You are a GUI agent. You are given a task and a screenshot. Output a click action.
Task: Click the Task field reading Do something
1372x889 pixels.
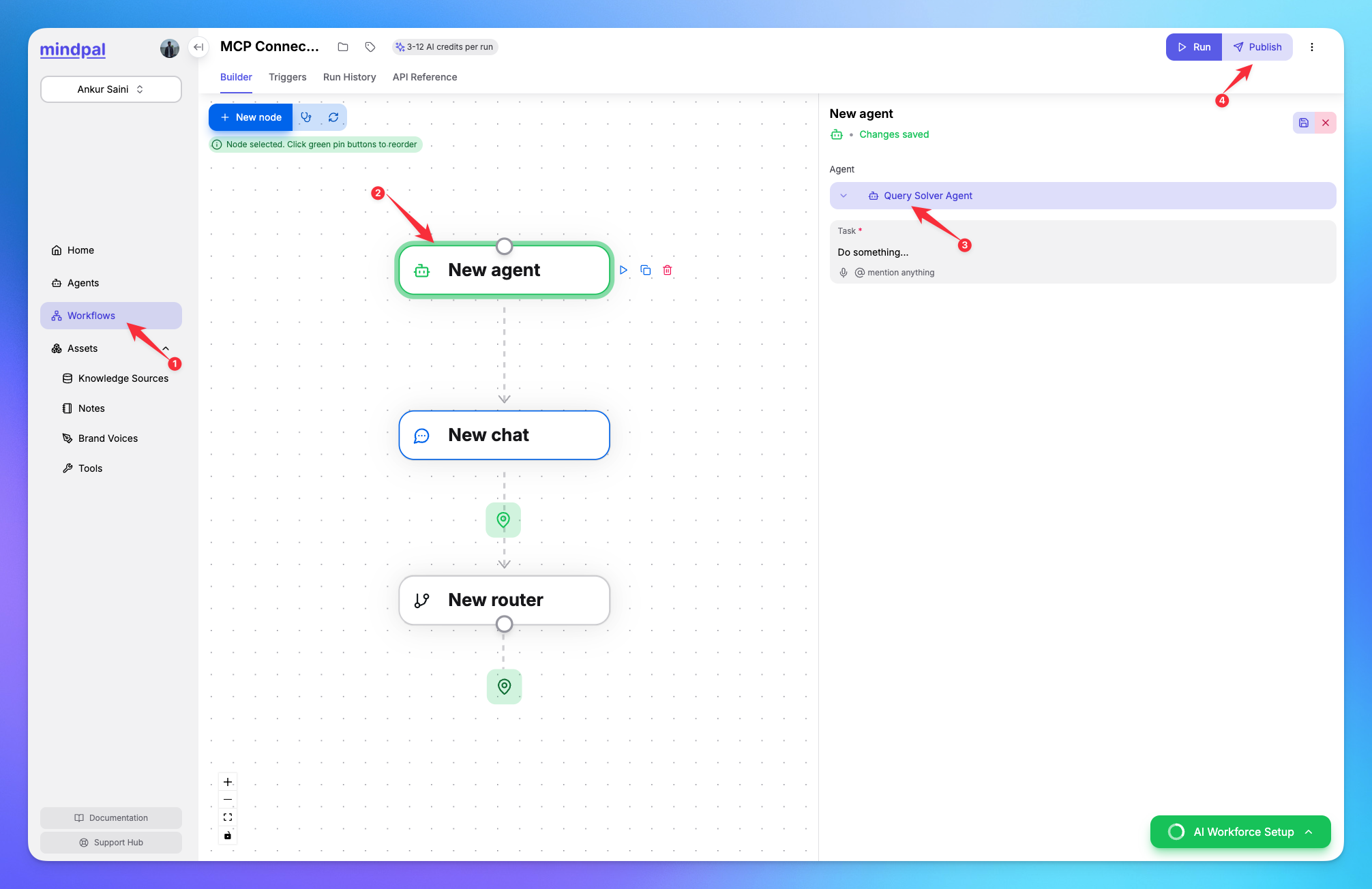pyautogui.click(x=873, y=252)
